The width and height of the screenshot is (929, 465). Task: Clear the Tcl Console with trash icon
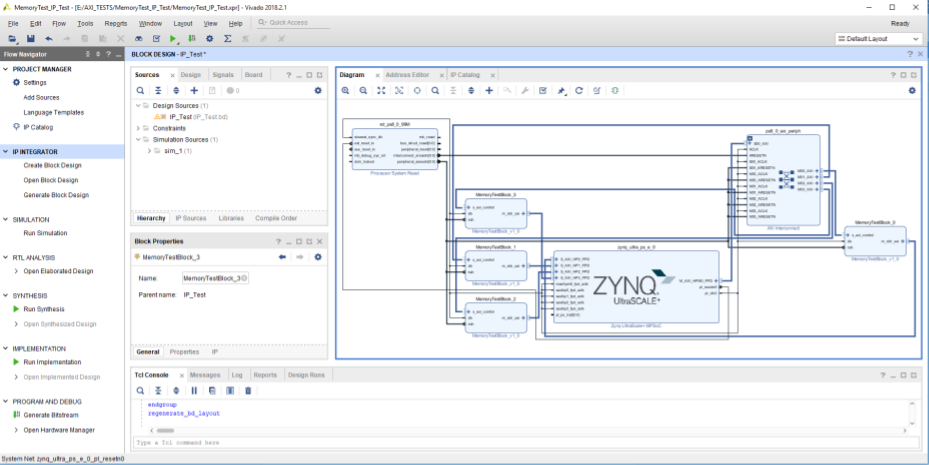coord(248,391)
